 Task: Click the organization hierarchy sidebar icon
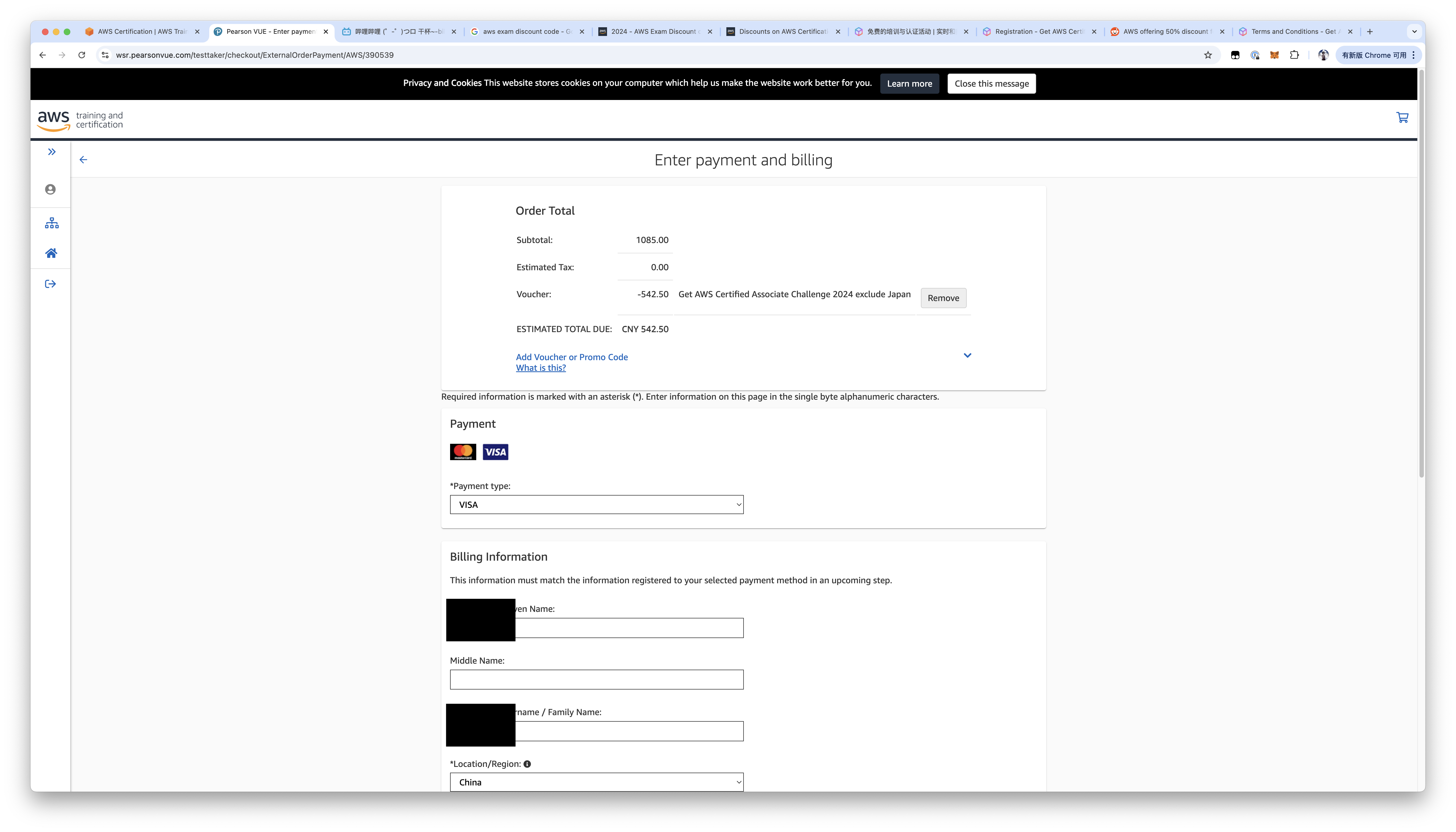[51, 223]
